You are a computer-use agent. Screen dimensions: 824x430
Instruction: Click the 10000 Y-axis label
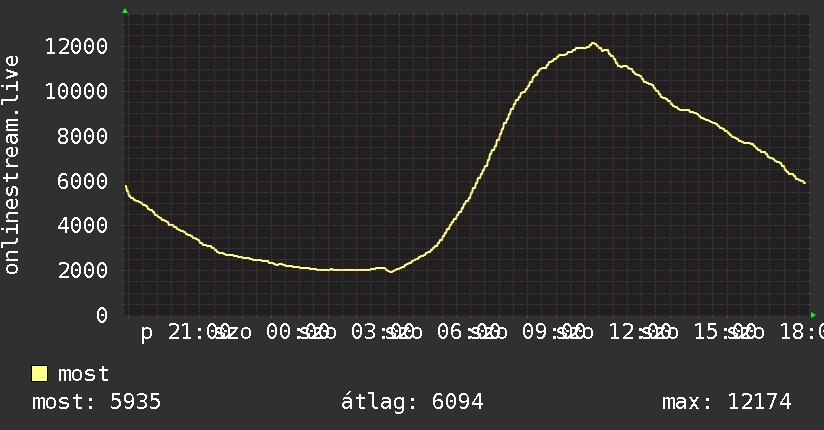tap(76, 91)
